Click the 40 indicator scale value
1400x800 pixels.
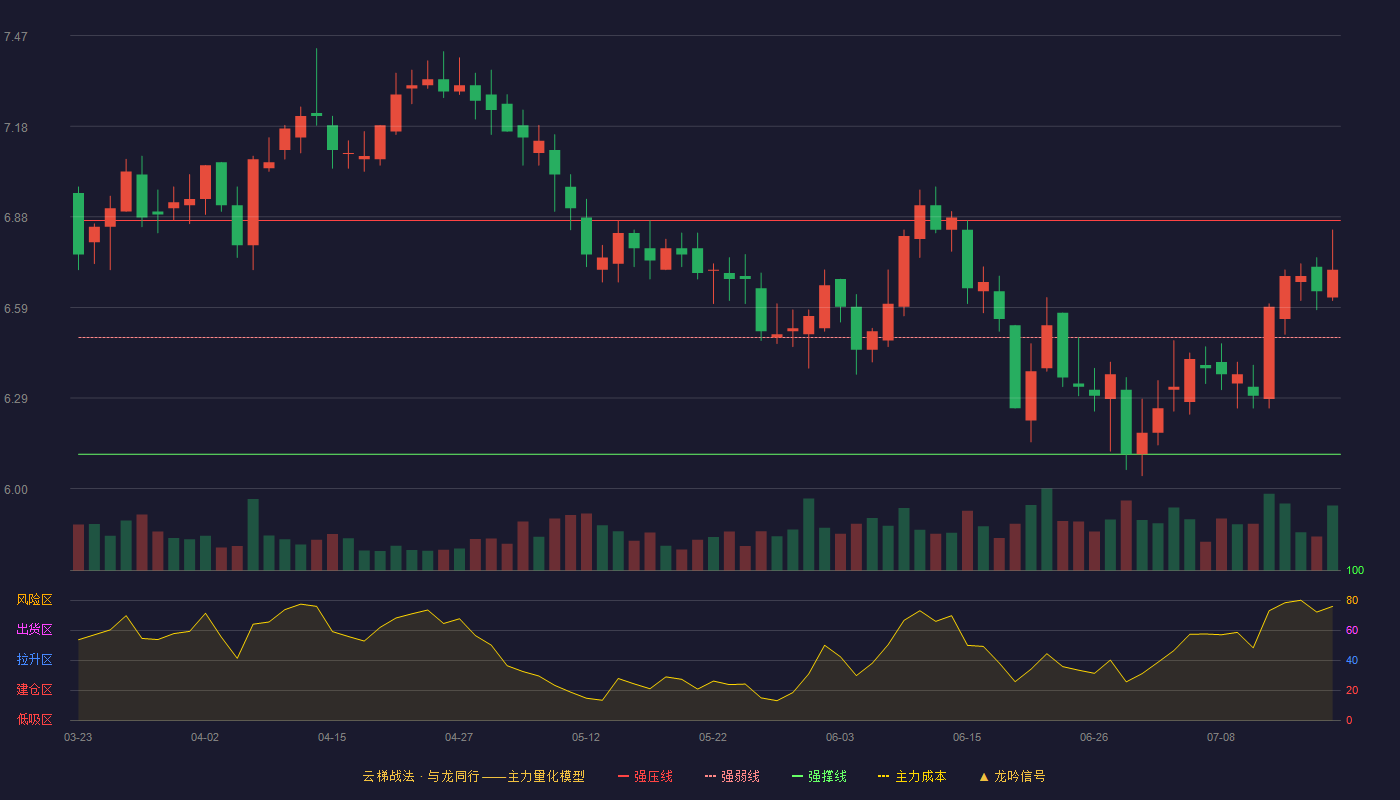(1352, 660)
